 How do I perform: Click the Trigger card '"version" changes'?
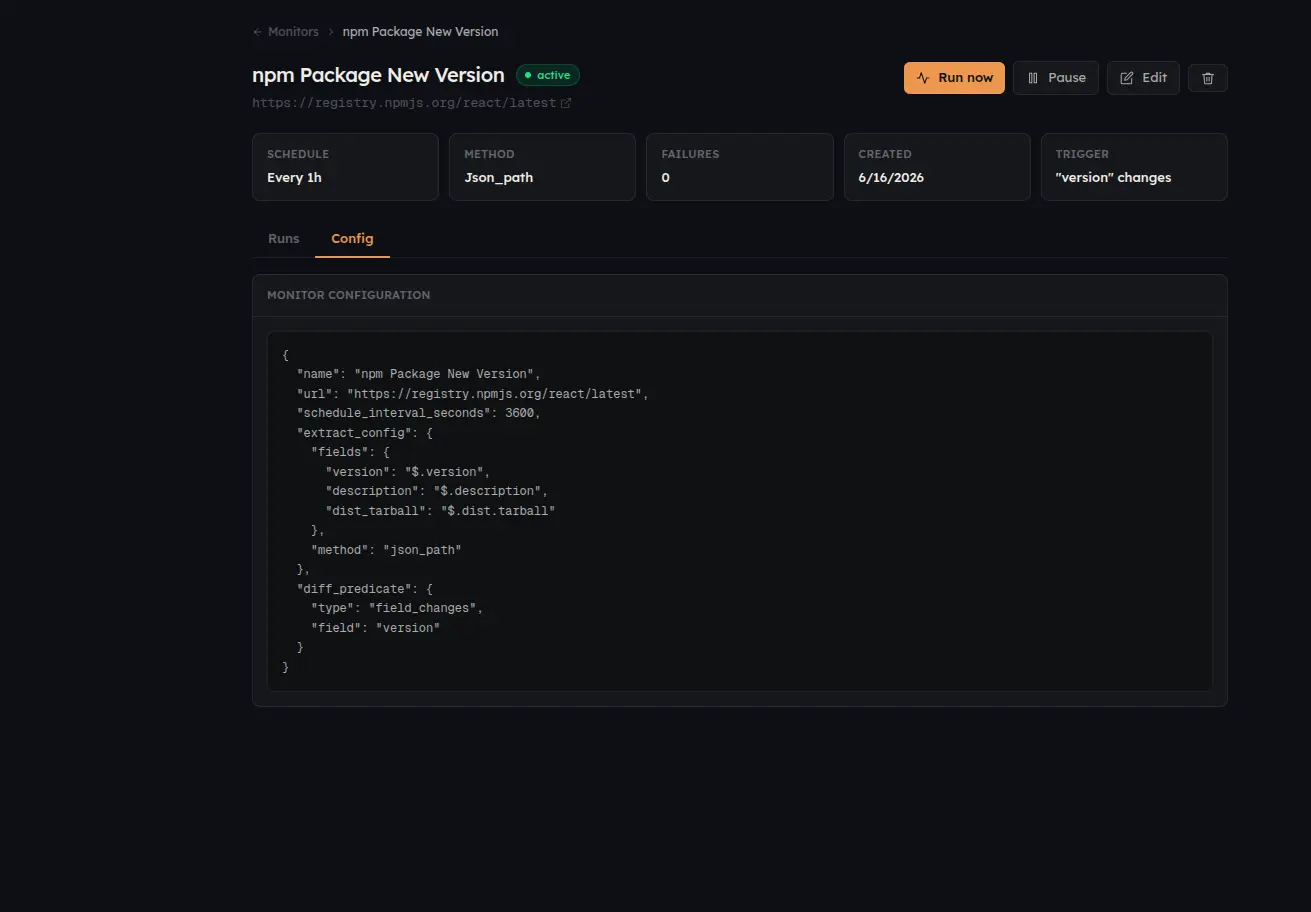tap(1134, 167)
